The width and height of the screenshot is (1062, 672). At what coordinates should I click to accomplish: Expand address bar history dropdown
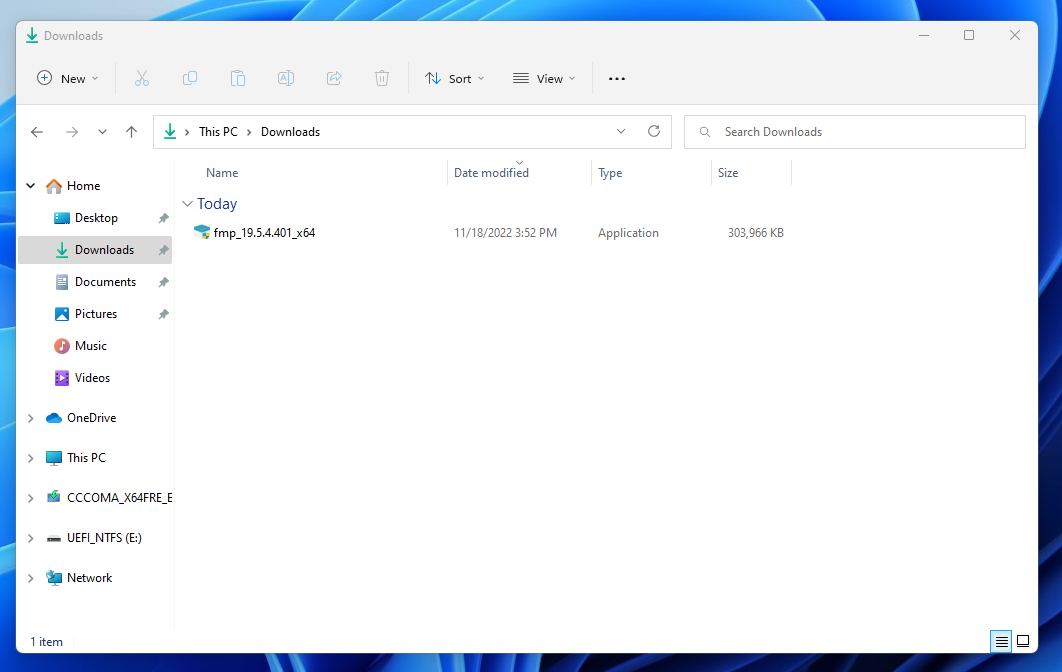[x=620, y=131]
